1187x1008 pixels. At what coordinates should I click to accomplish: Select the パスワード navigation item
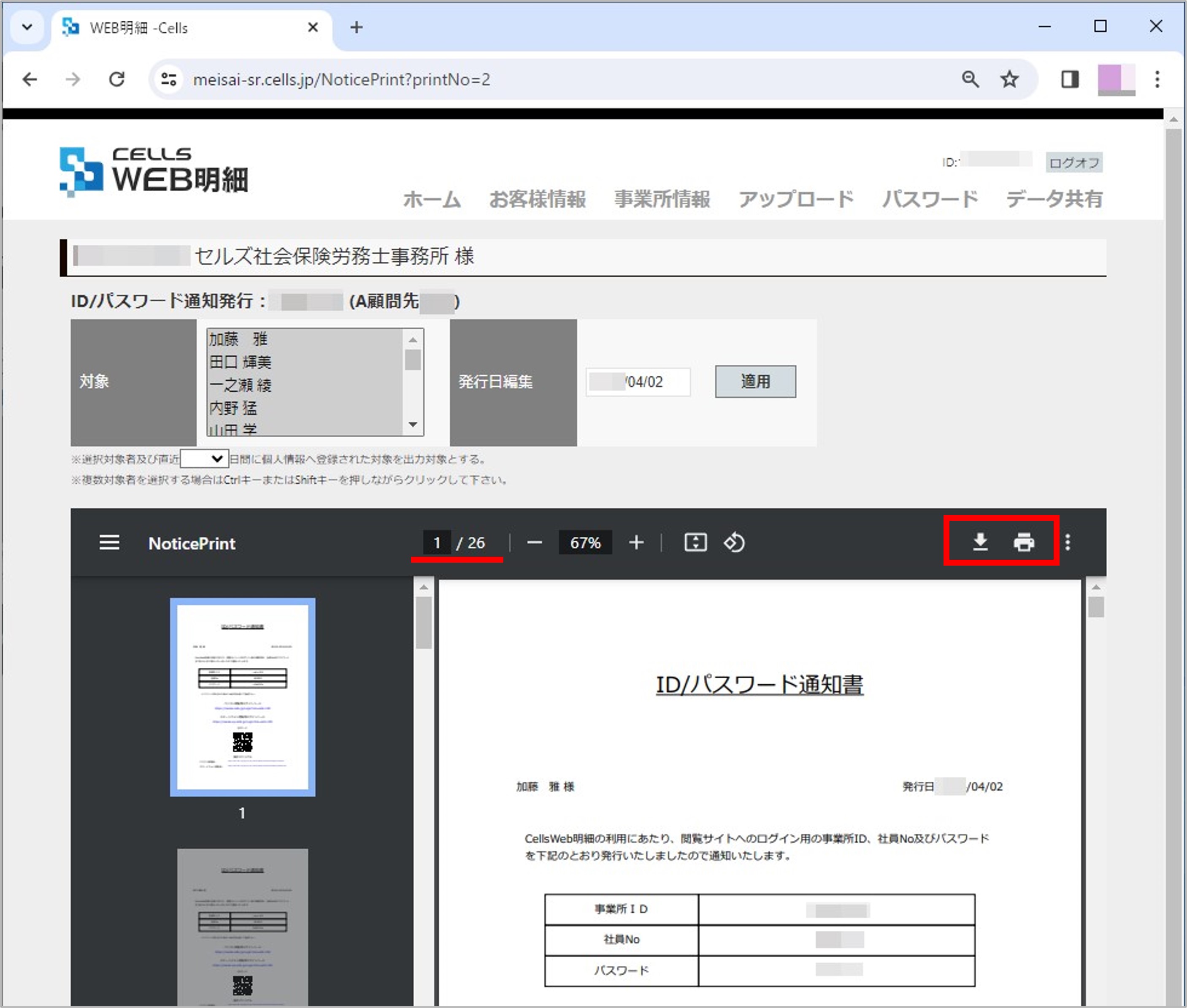click(x=930, y=199)
